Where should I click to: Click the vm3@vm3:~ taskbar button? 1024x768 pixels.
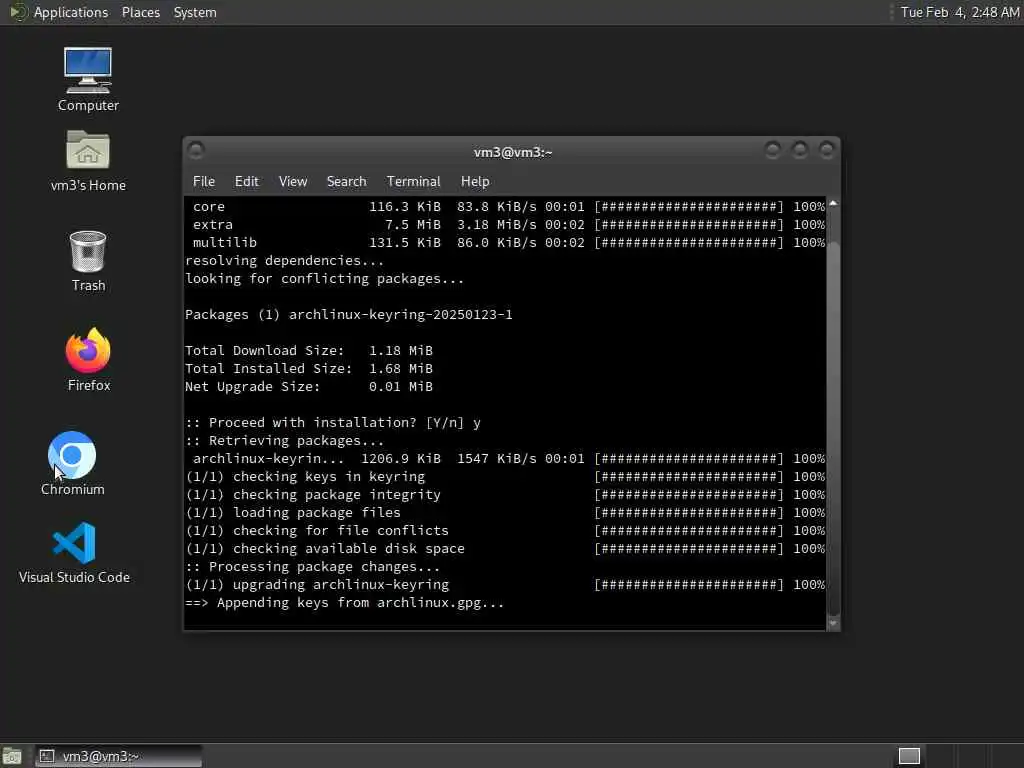click(x=118, y=756)
